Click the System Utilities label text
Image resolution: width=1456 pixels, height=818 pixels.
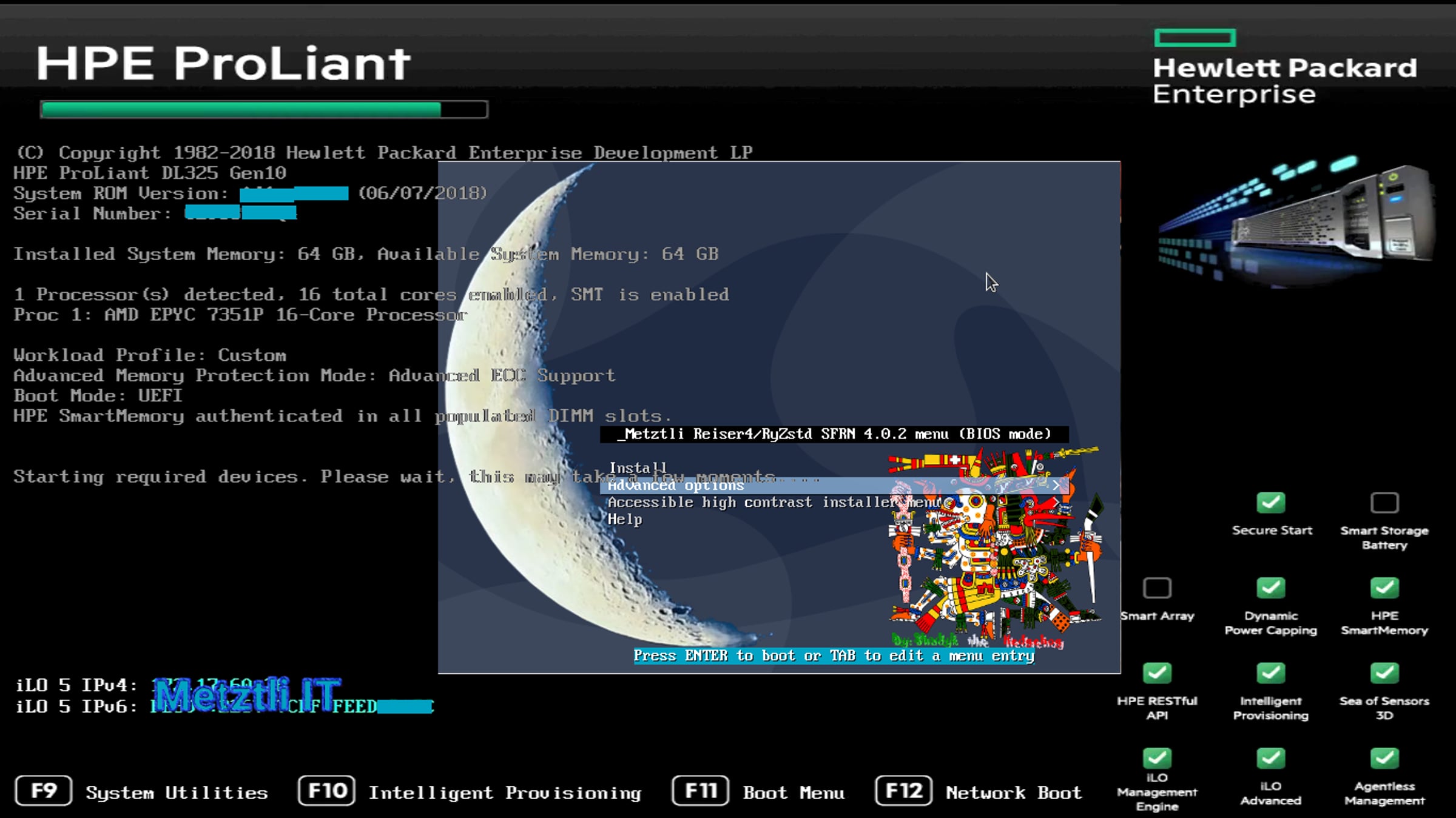[177, 793]
